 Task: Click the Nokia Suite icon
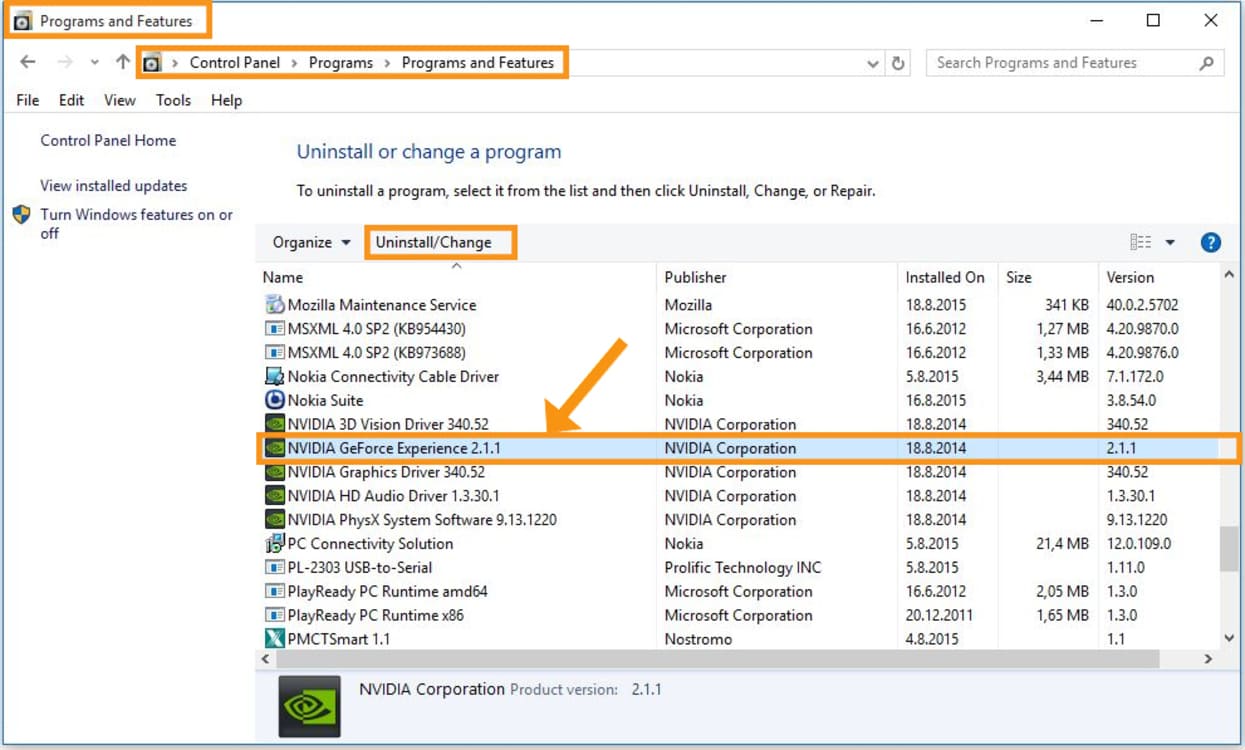pos(274,401)
